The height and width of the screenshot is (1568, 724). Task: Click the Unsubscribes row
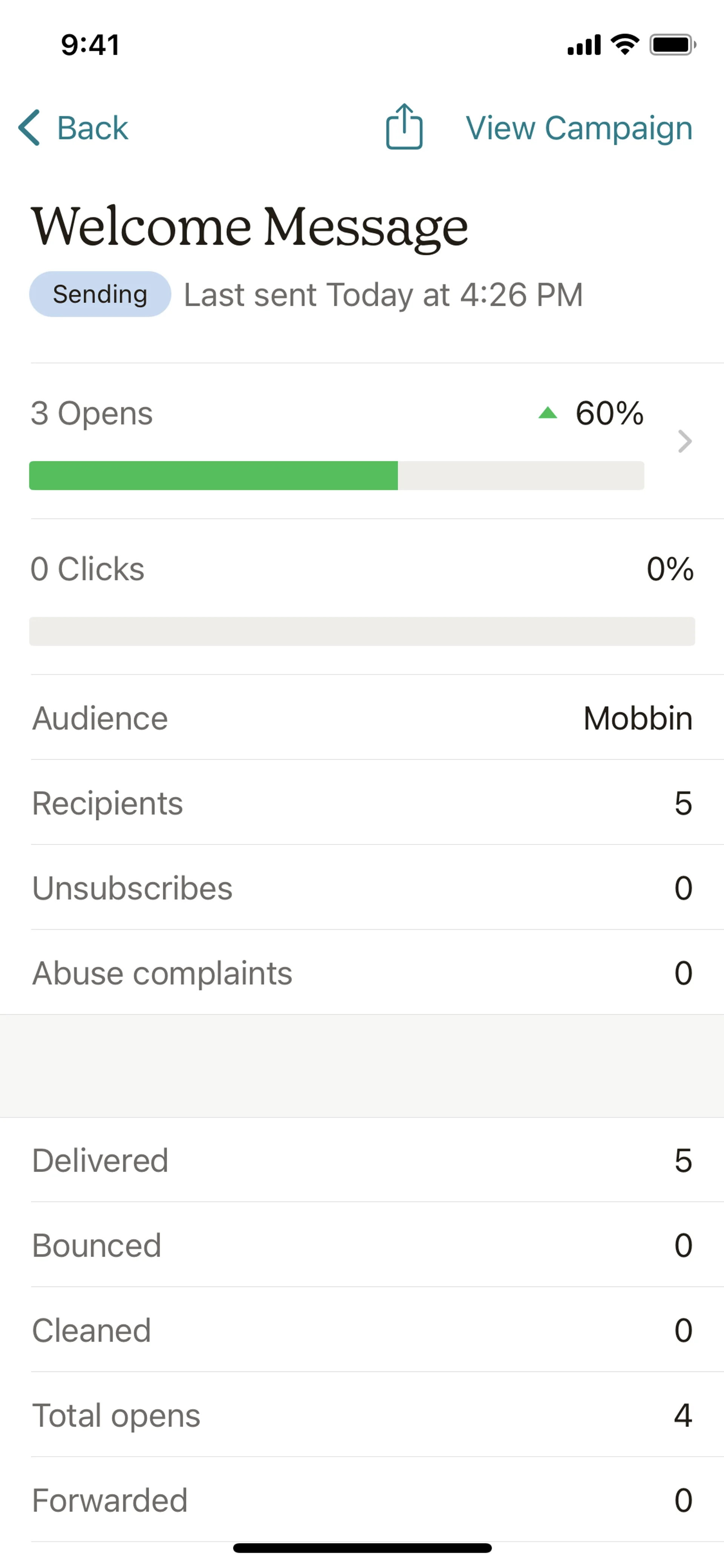[362, 888]
